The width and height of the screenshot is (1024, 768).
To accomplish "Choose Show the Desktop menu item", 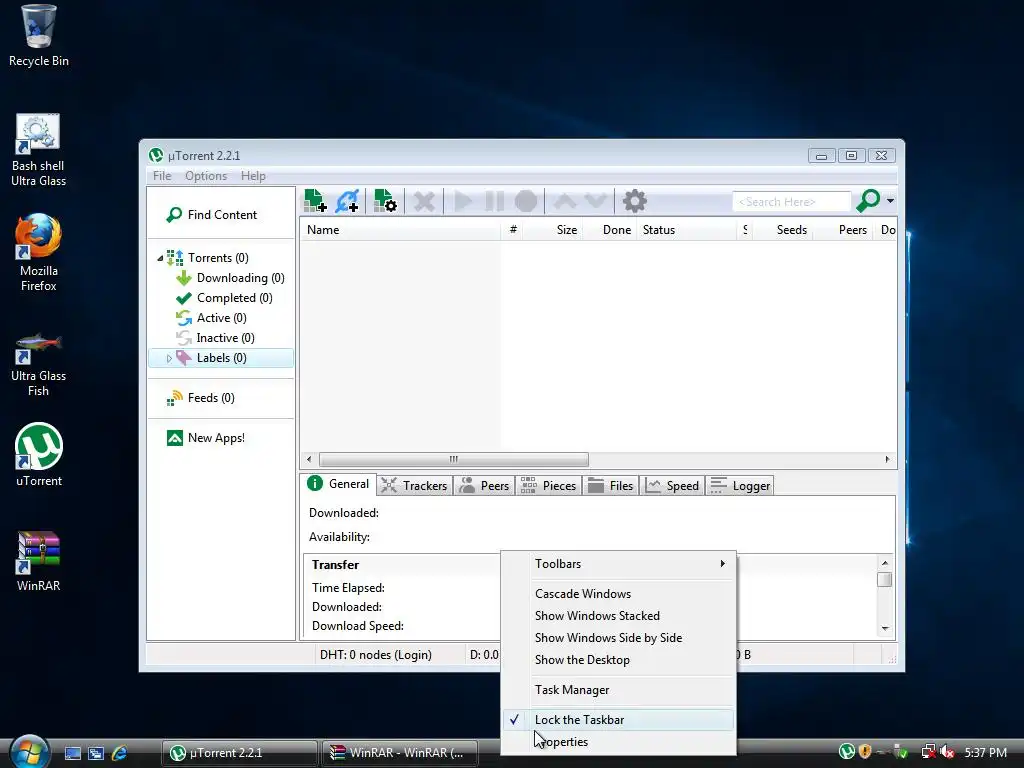I will pos(619,660).
